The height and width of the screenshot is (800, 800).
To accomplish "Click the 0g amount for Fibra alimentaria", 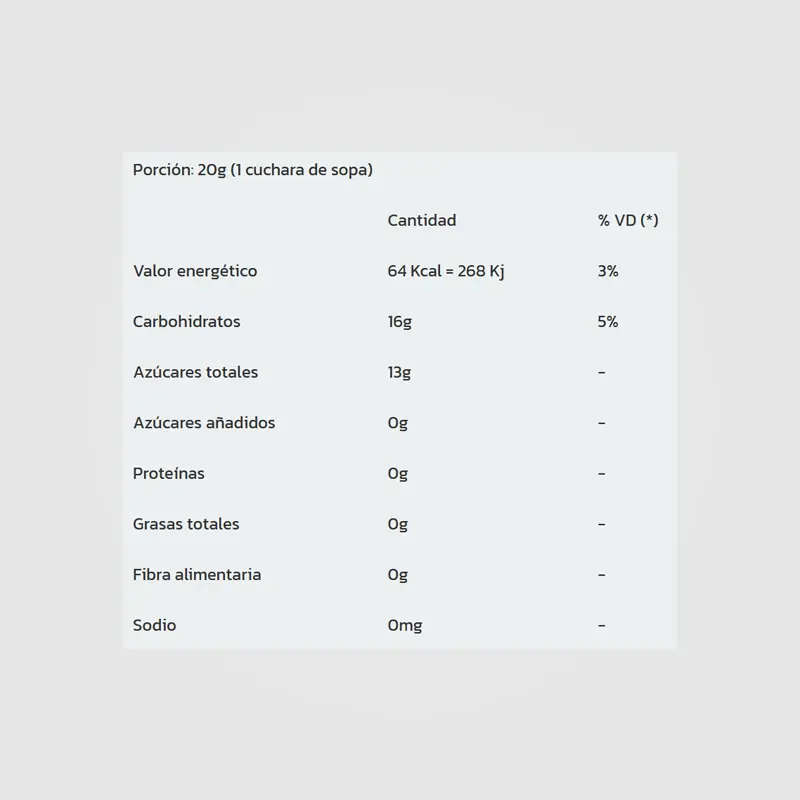I will point(398,575).
